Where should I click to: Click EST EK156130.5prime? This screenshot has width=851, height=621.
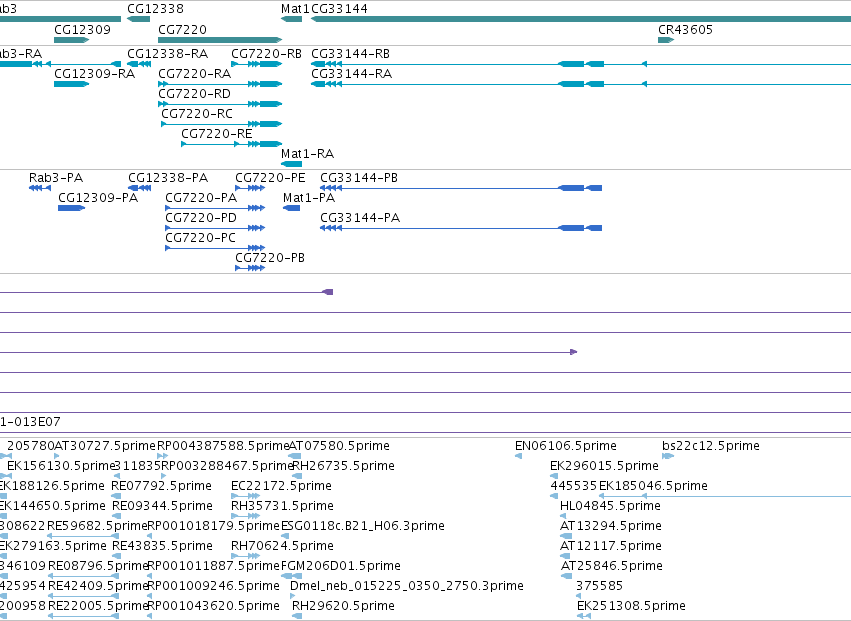[x=61, y=466]
